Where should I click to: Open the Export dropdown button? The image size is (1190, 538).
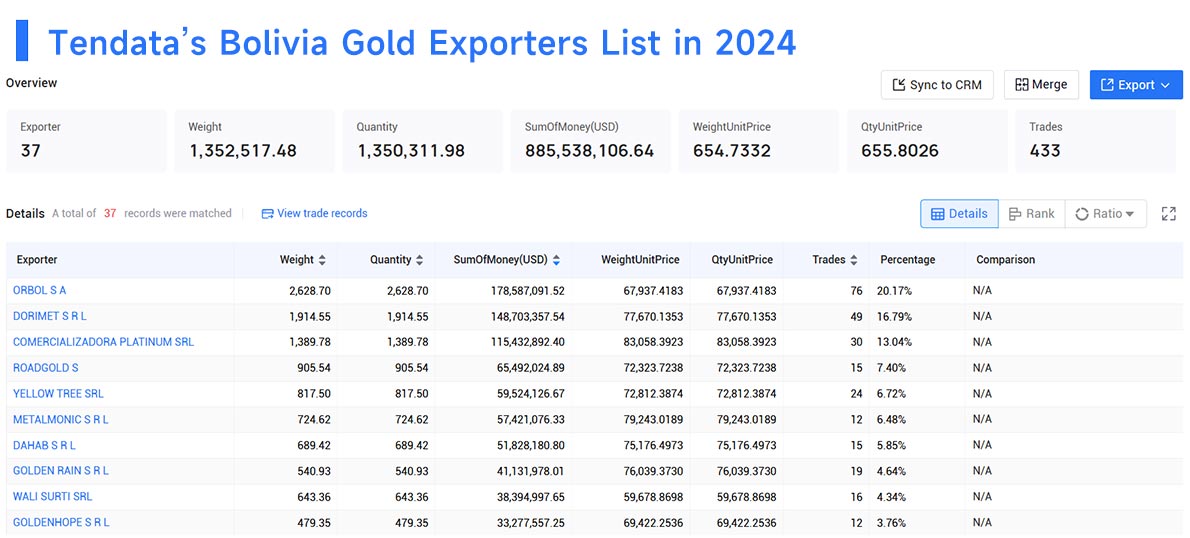tap(1136, 85)
